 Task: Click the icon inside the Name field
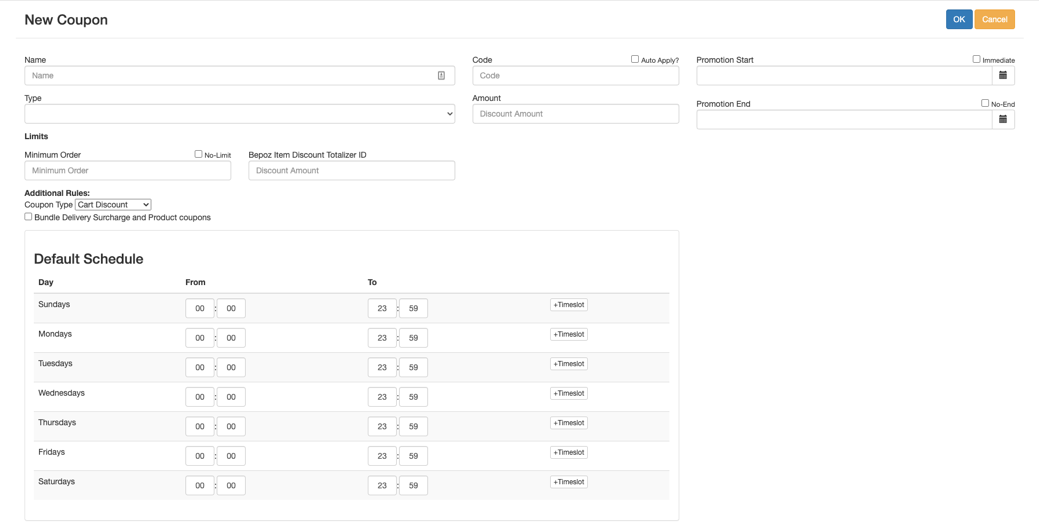point(441,76)
